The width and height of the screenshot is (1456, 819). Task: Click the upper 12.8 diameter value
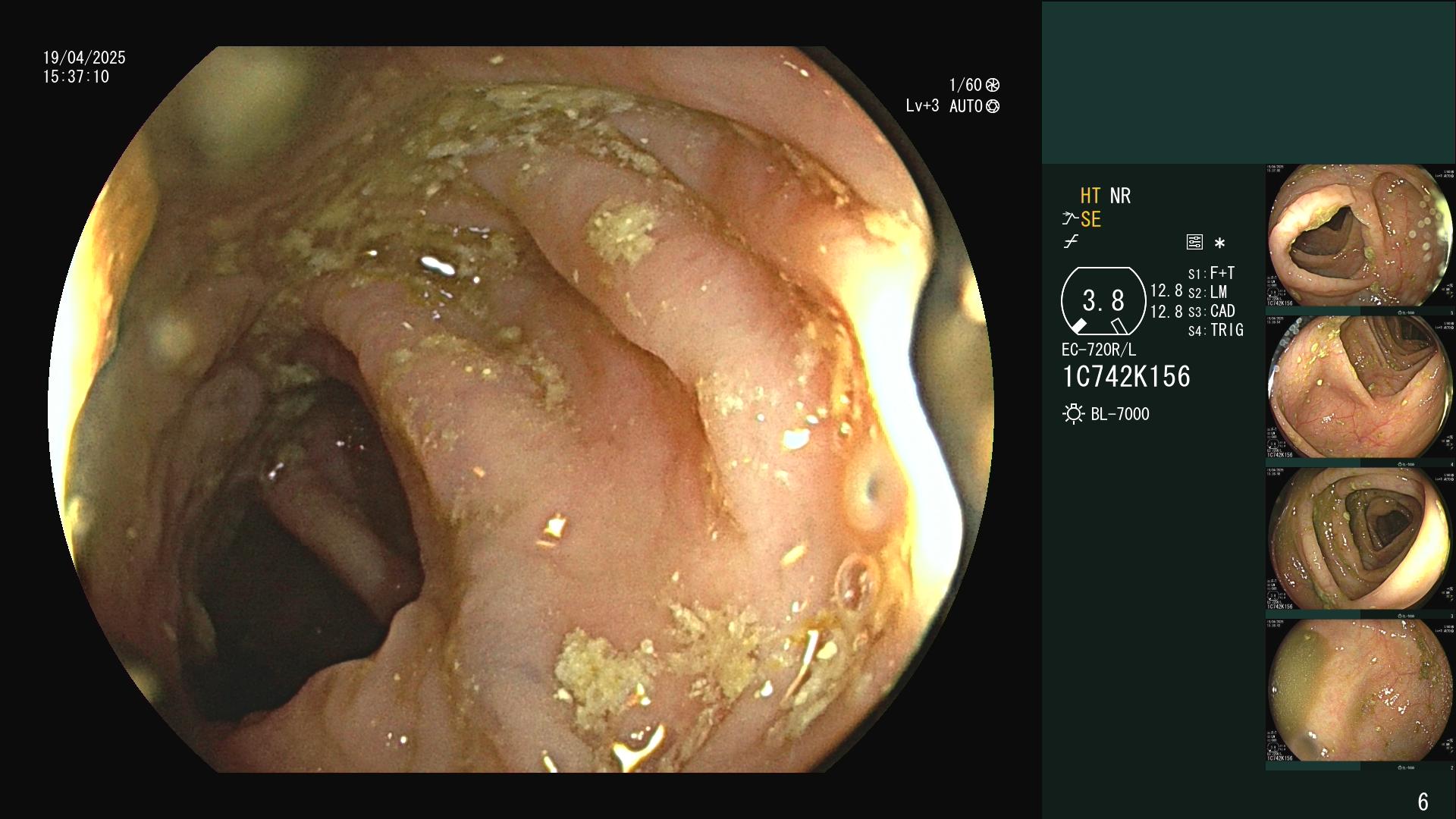(1166, 291)
